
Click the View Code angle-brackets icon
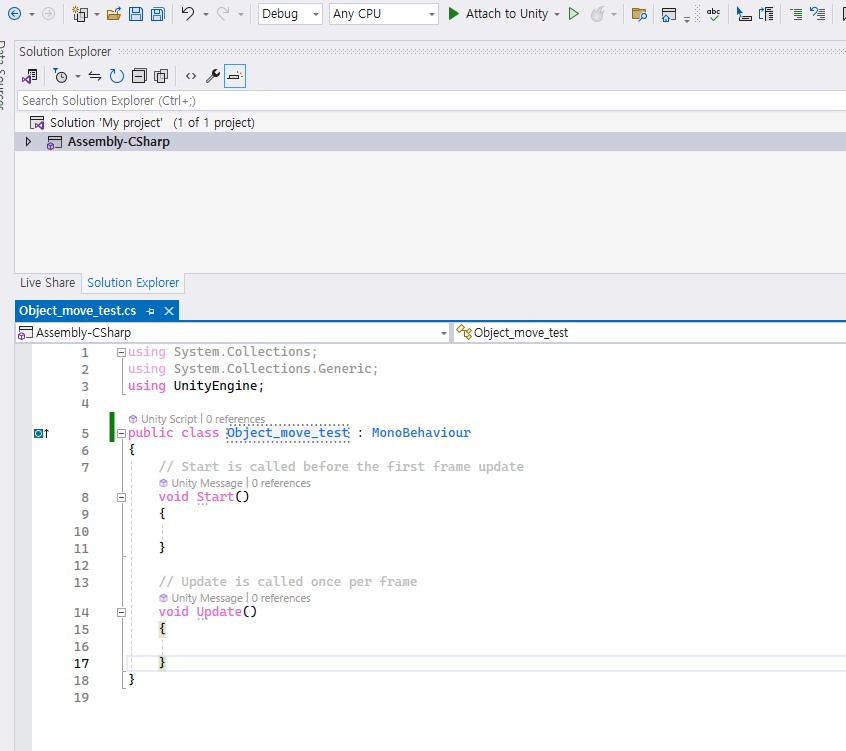190,76
